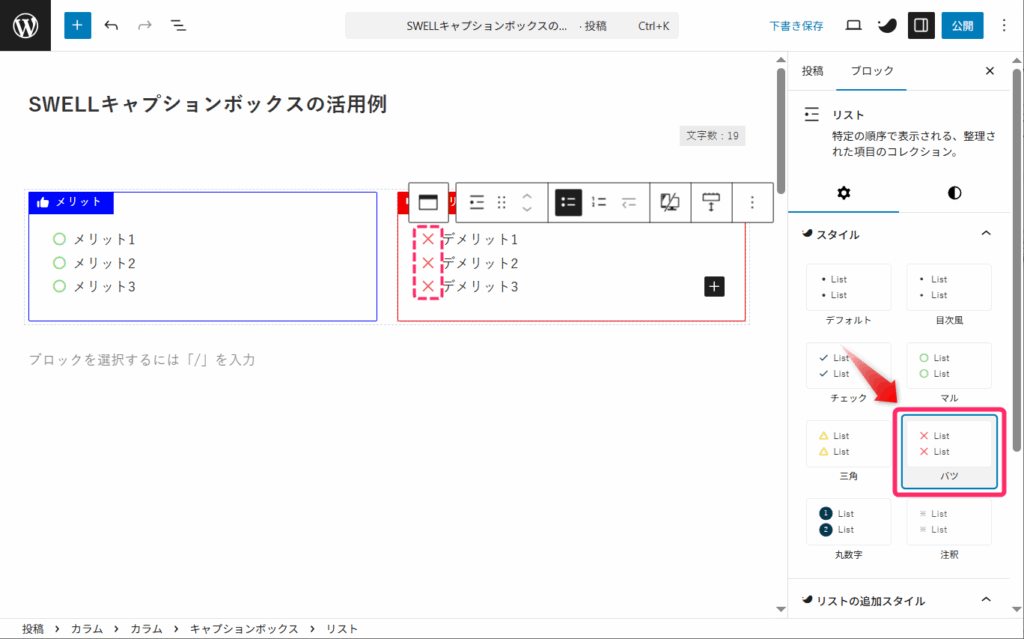Click the メリット1 list item
1024x639 pixels.
104,240
